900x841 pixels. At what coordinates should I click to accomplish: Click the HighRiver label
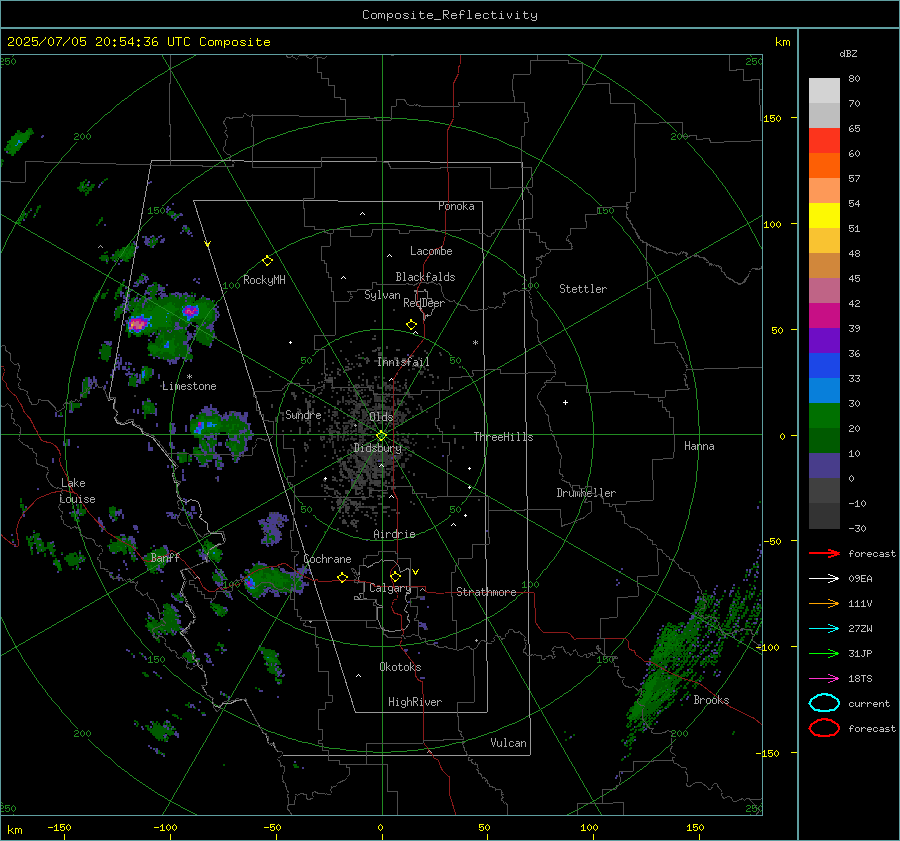tap(415, 702)
